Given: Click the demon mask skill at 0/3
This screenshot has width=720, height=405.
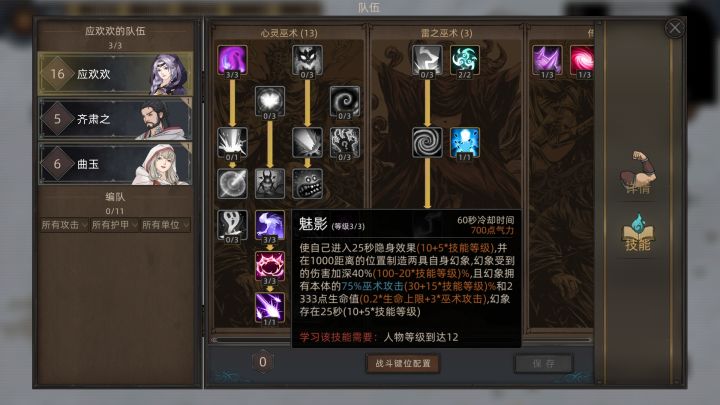Looking at the screenshot, I should tap(307, 60).
